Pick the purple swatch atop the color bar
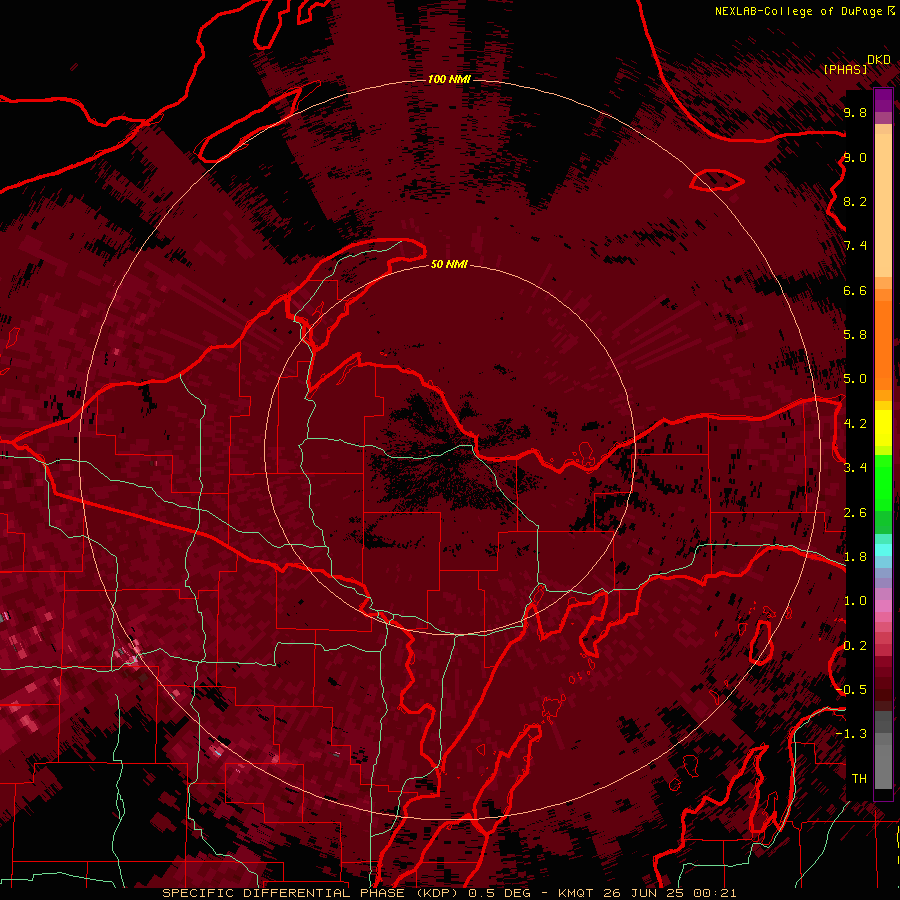This screenshot has height=900, width=900. click(x=883, y=100)
